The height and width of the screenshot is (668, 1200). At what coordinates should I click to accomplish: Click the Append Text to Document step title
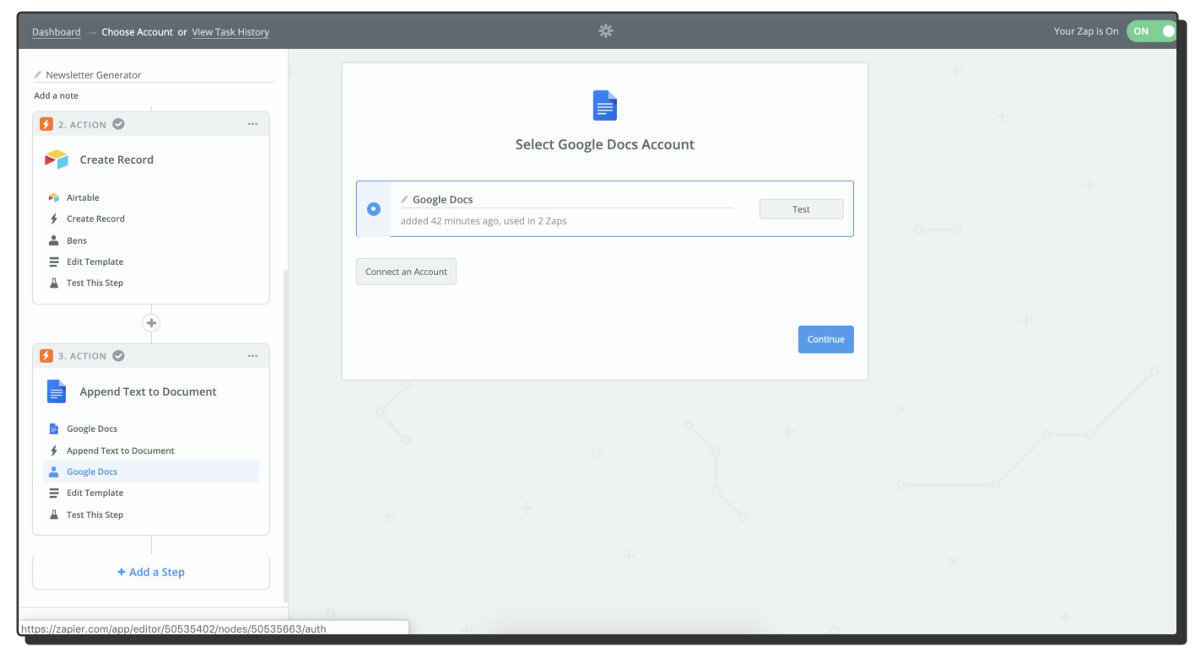tap(148, 392)
